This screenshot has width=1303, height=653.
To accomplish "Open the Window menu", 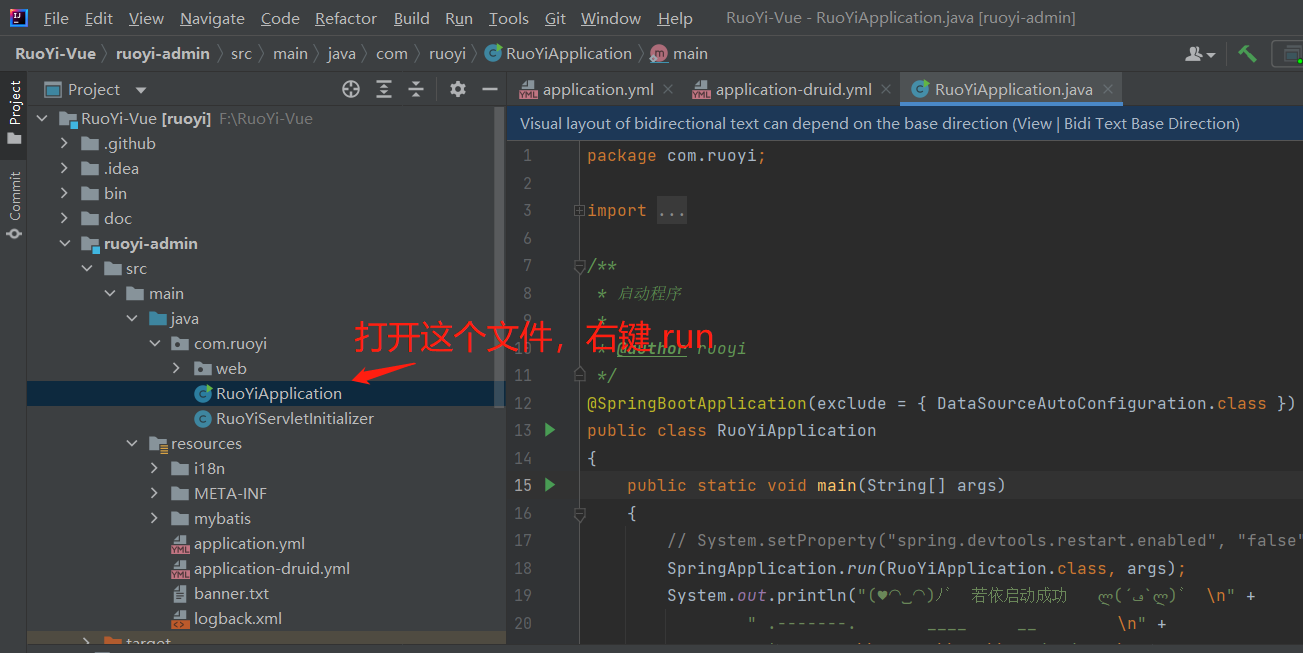I will click(611, 18).
